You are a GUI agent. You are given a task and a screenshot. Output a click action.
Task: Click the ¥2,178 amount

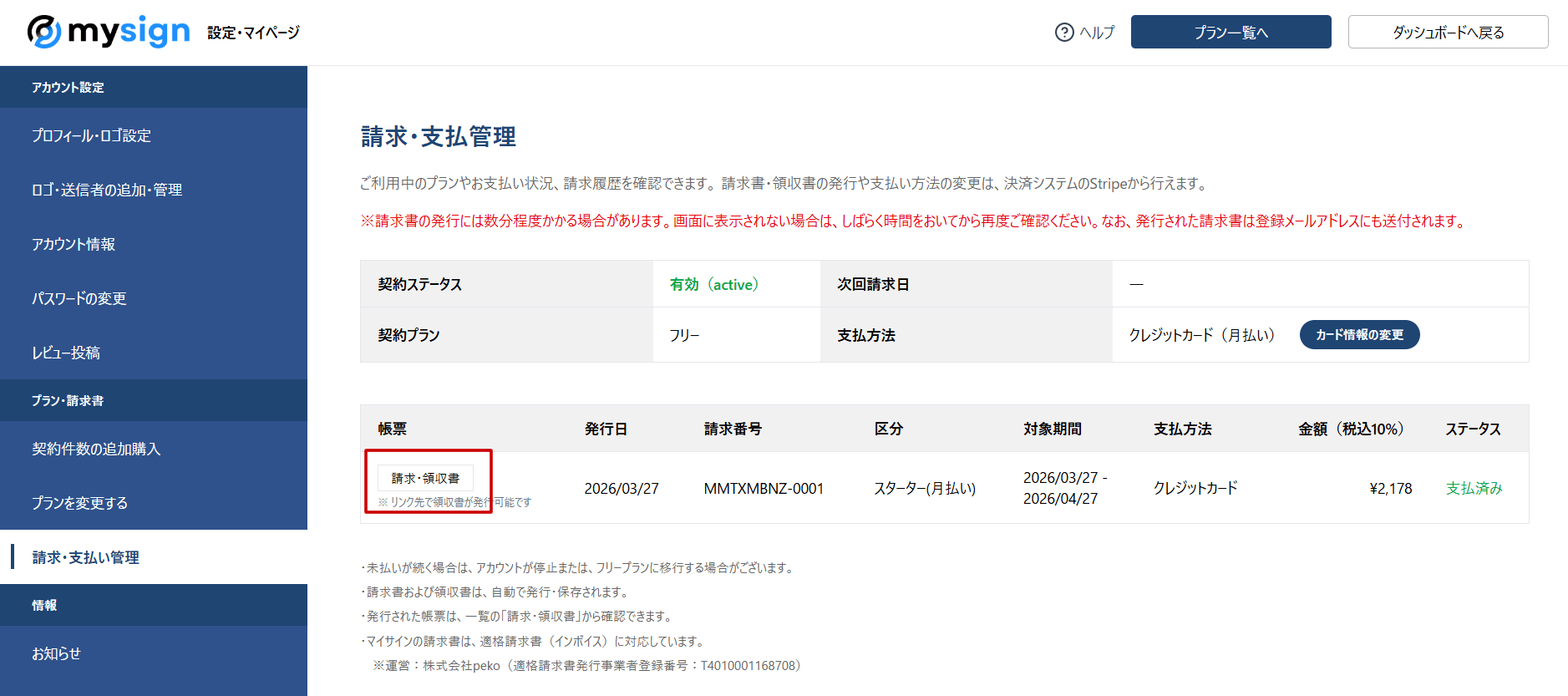pos(1391,488)
